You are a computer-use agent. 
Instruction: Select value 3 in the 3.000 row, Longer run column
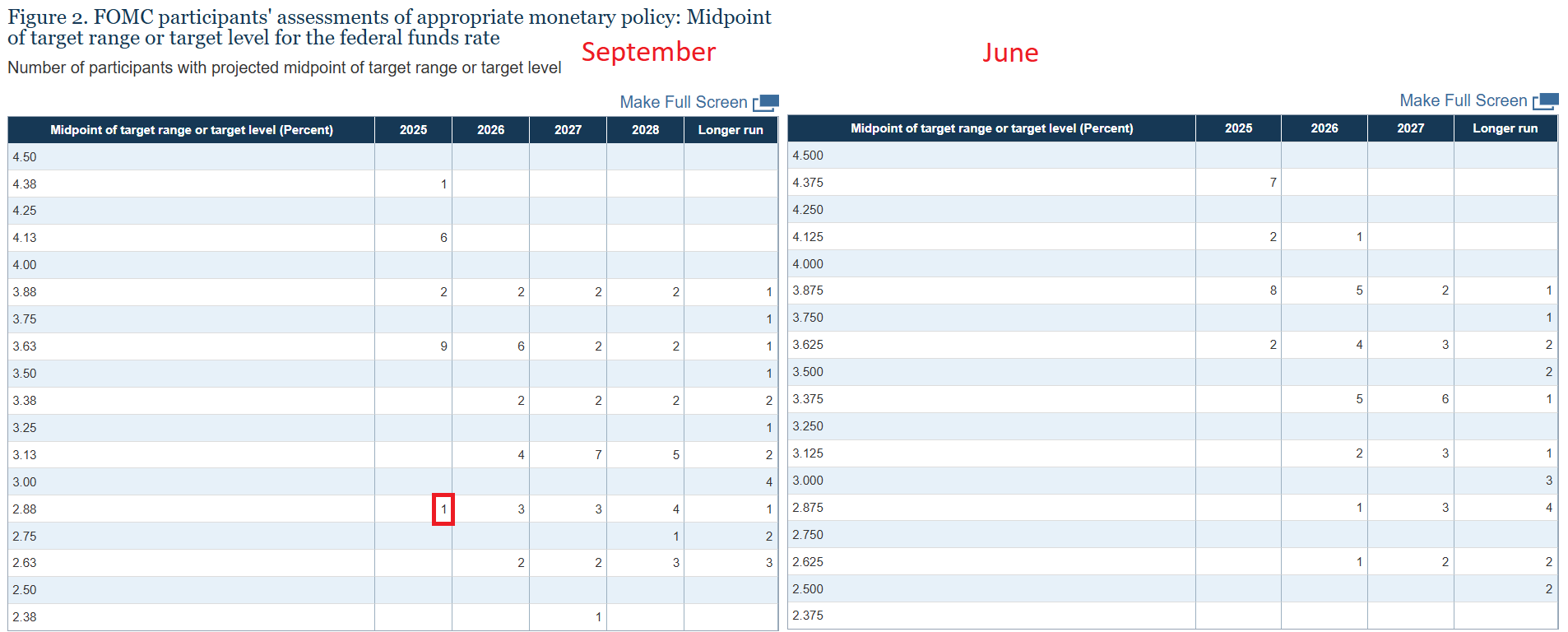[x=1549, y=481]
